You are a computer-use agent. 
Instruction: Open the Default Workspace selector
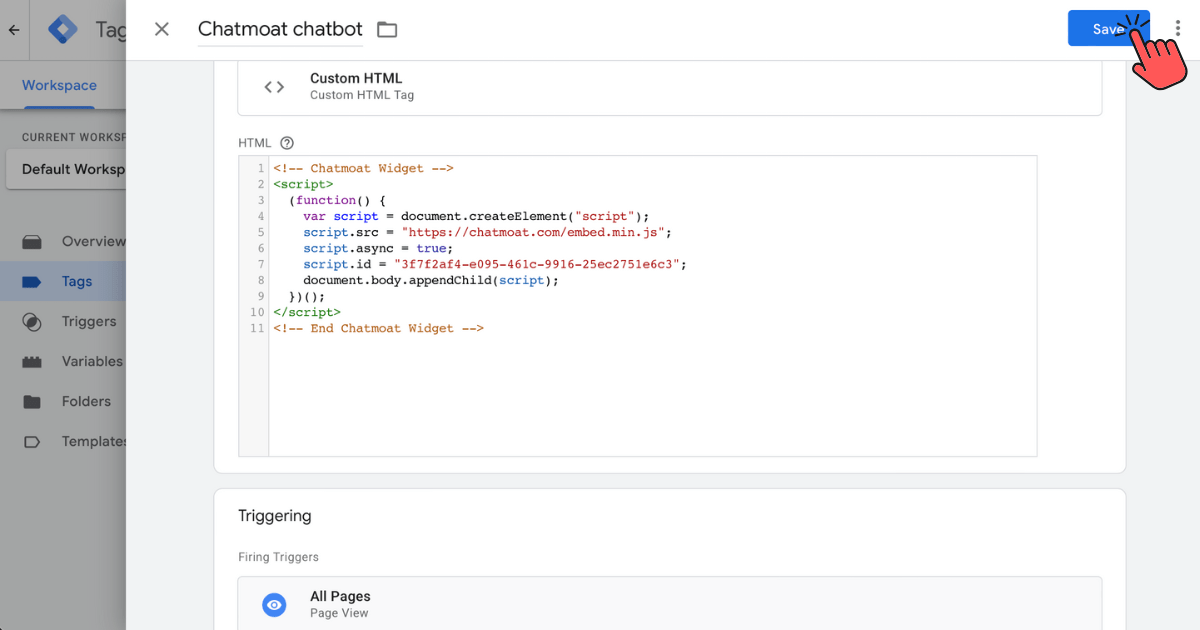(66, 169)
